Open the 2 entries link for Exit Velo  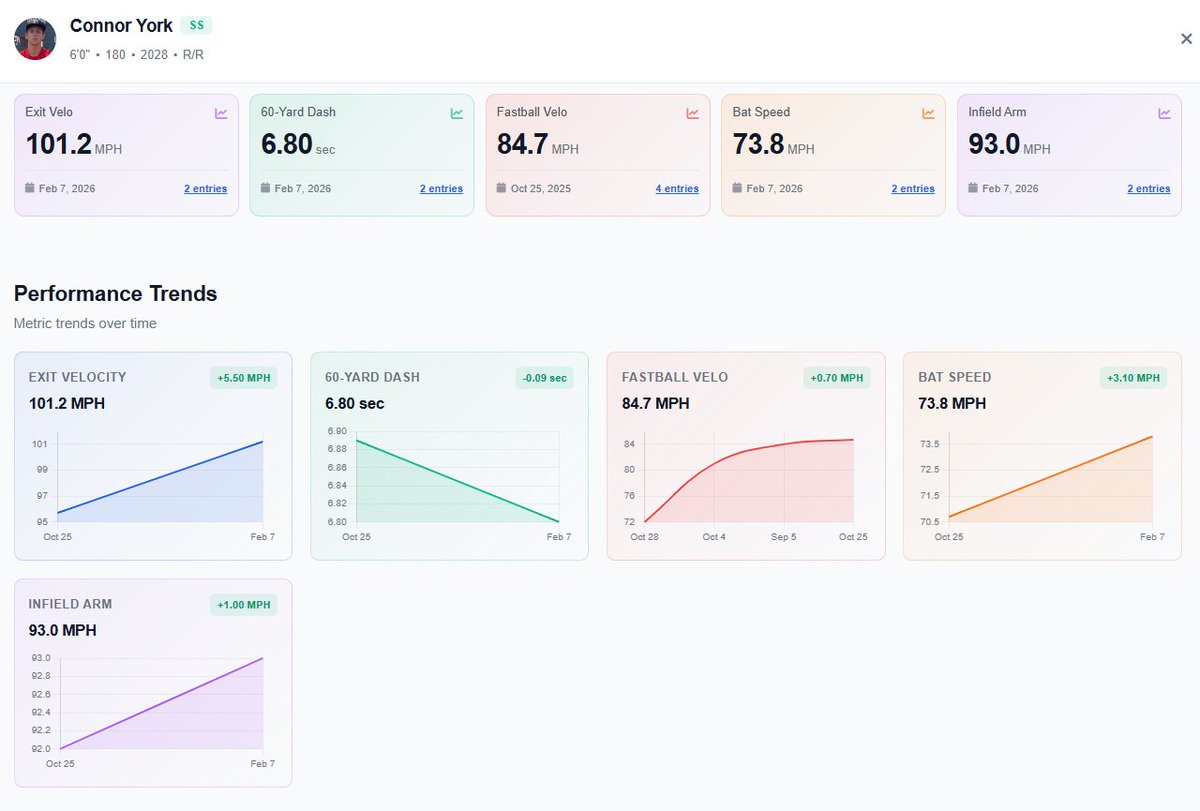click(x=205, y=188)
